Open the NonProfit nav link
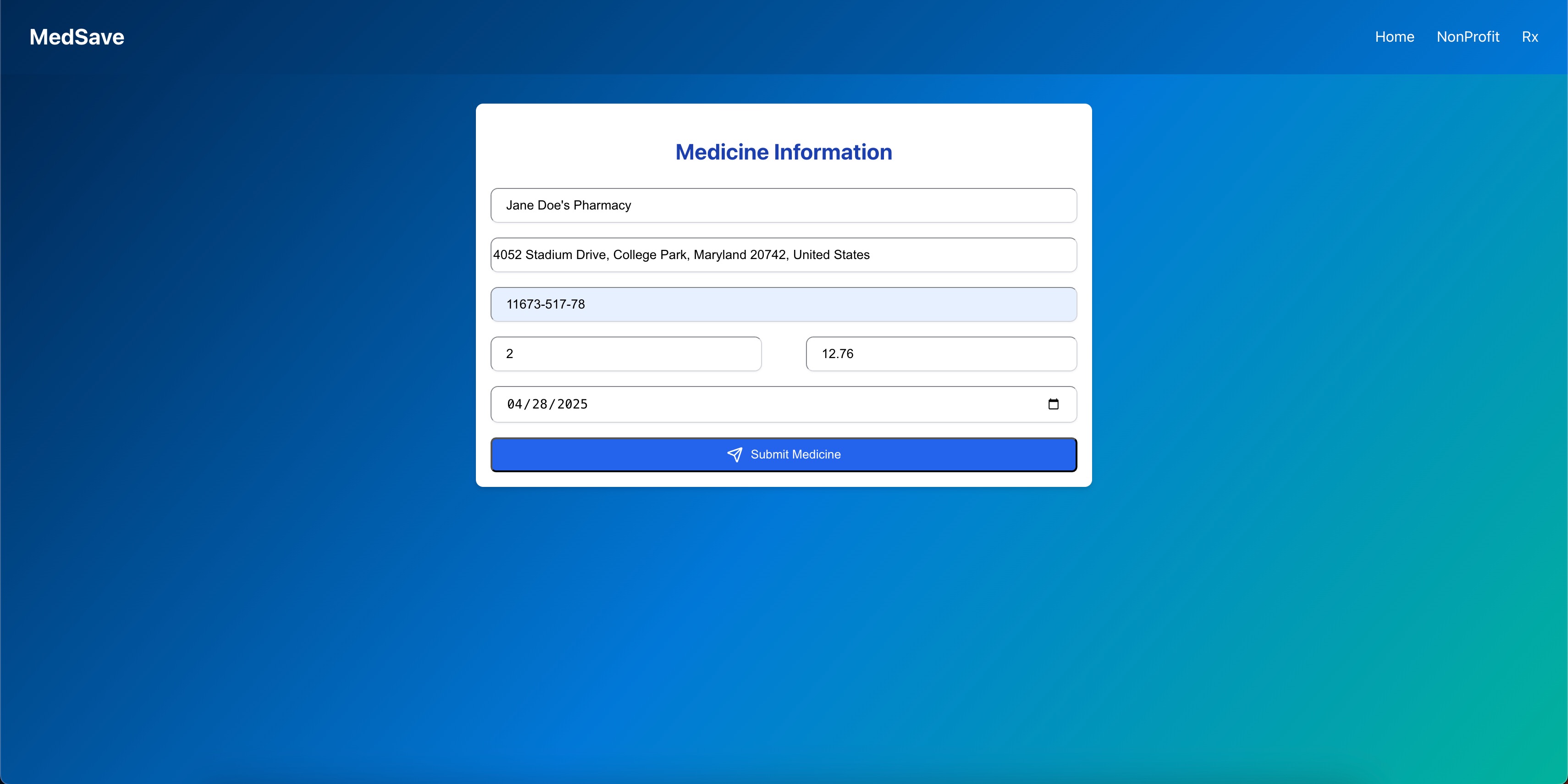The image size is (1568, 784). point(1468,37)
